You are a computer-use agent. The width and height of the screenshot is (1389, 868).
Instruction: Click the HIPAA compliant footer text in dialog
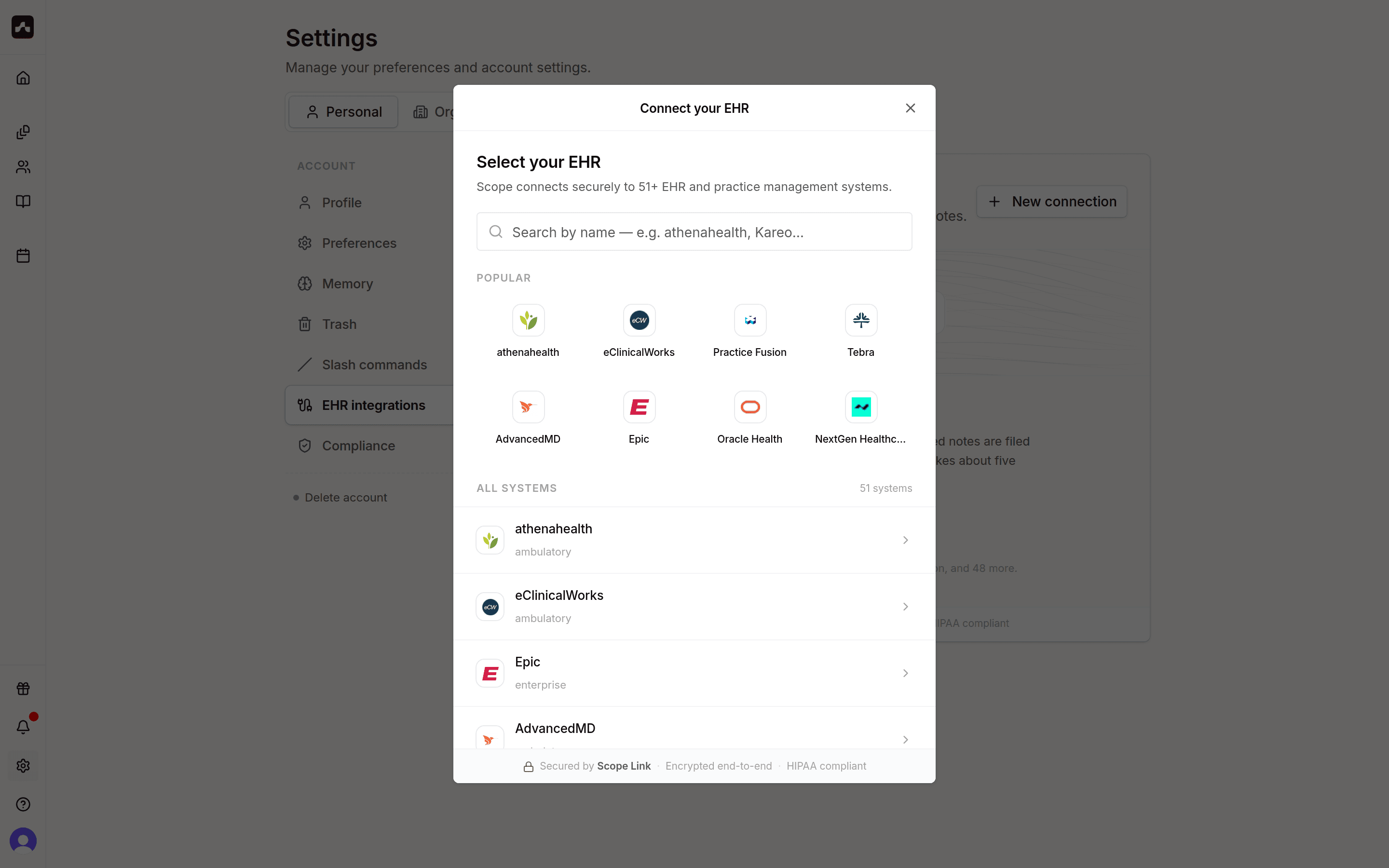click(826, 766)
